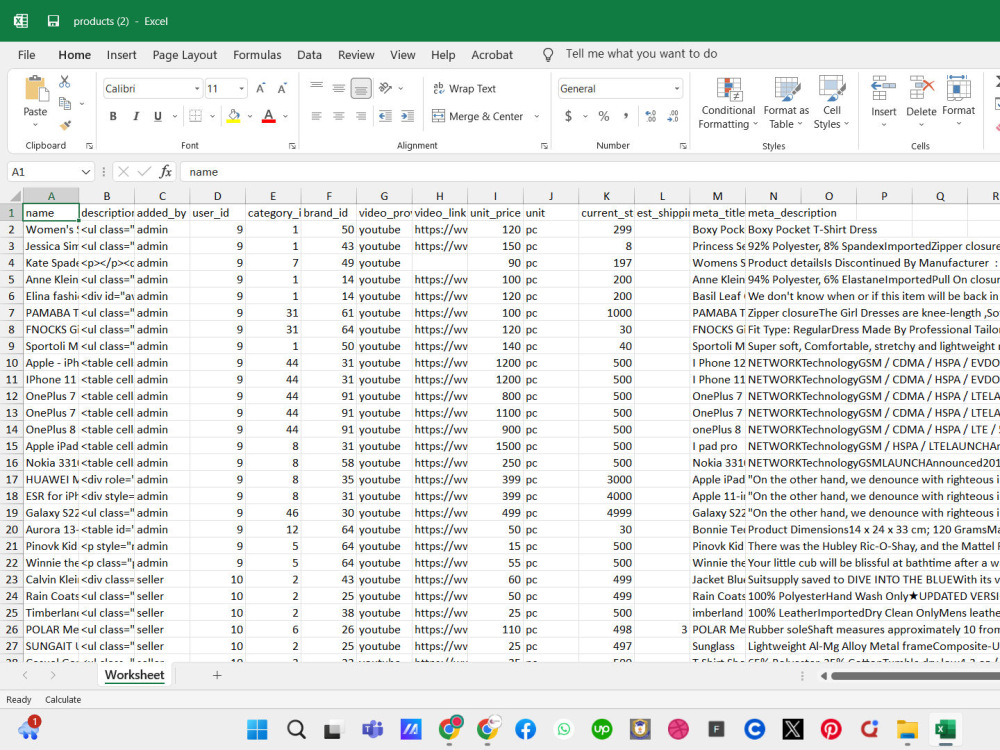The image size is (1000, 750).
Task: Switch to the Insert tab
Action: 121,55
